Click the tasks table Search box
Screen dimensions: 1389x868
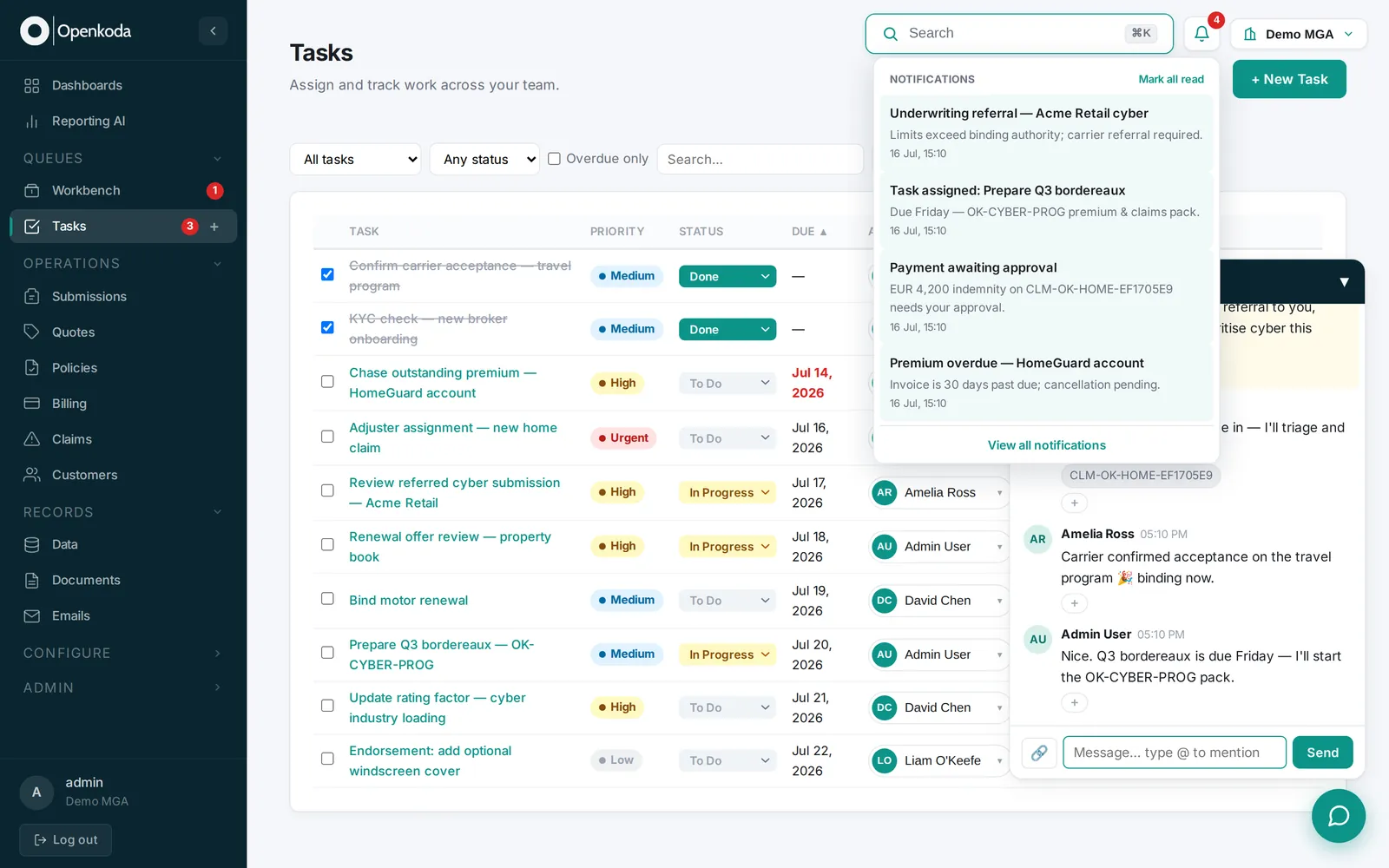(x=760, y=160)
